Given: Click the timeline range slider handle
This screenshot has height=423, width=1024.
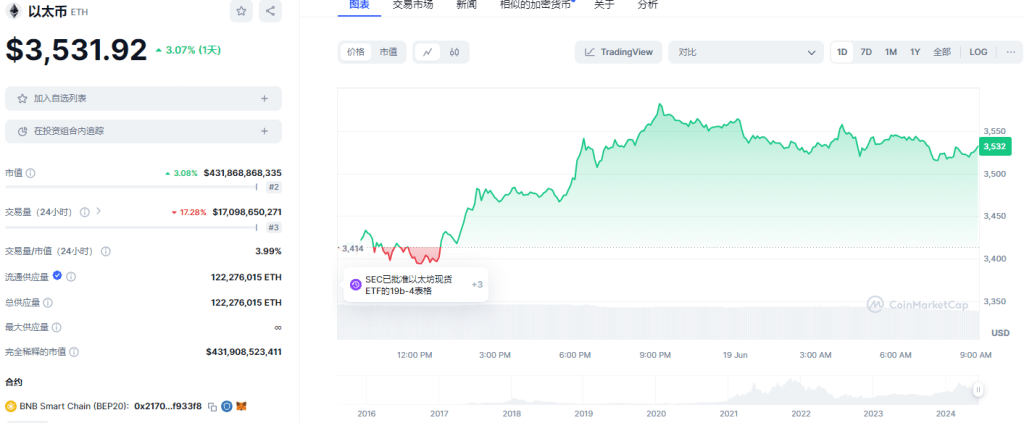Looking at the screenshot, I should (978, 390).
